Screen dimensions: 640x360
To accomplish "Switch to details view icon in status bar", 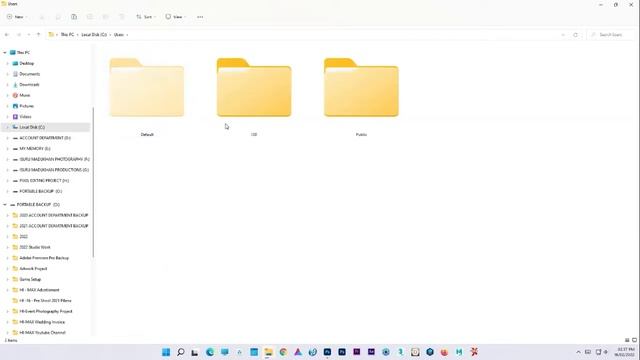I will tap(627, 340).
